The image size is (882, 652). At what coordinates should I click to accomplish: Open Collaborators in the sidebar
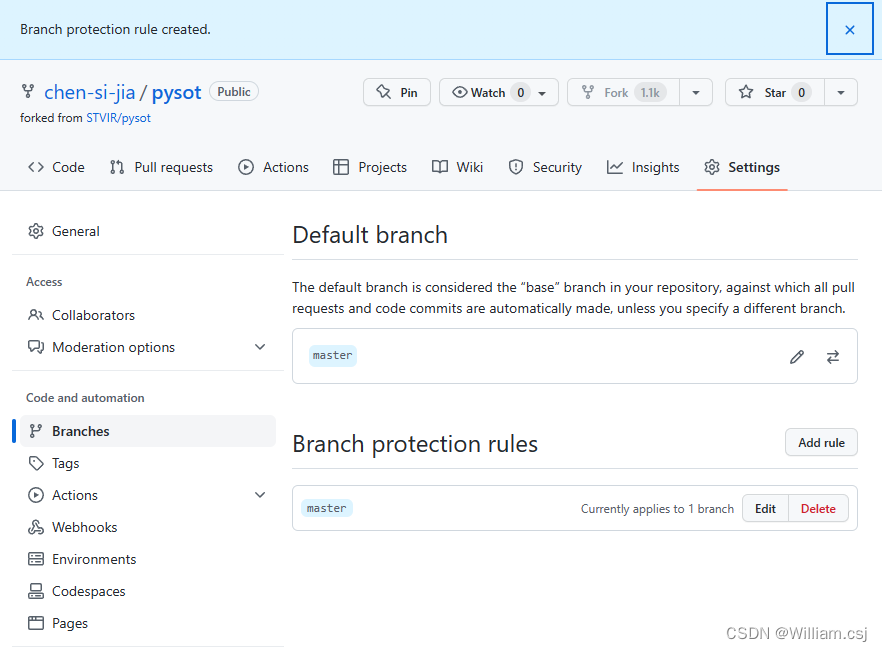148,315
